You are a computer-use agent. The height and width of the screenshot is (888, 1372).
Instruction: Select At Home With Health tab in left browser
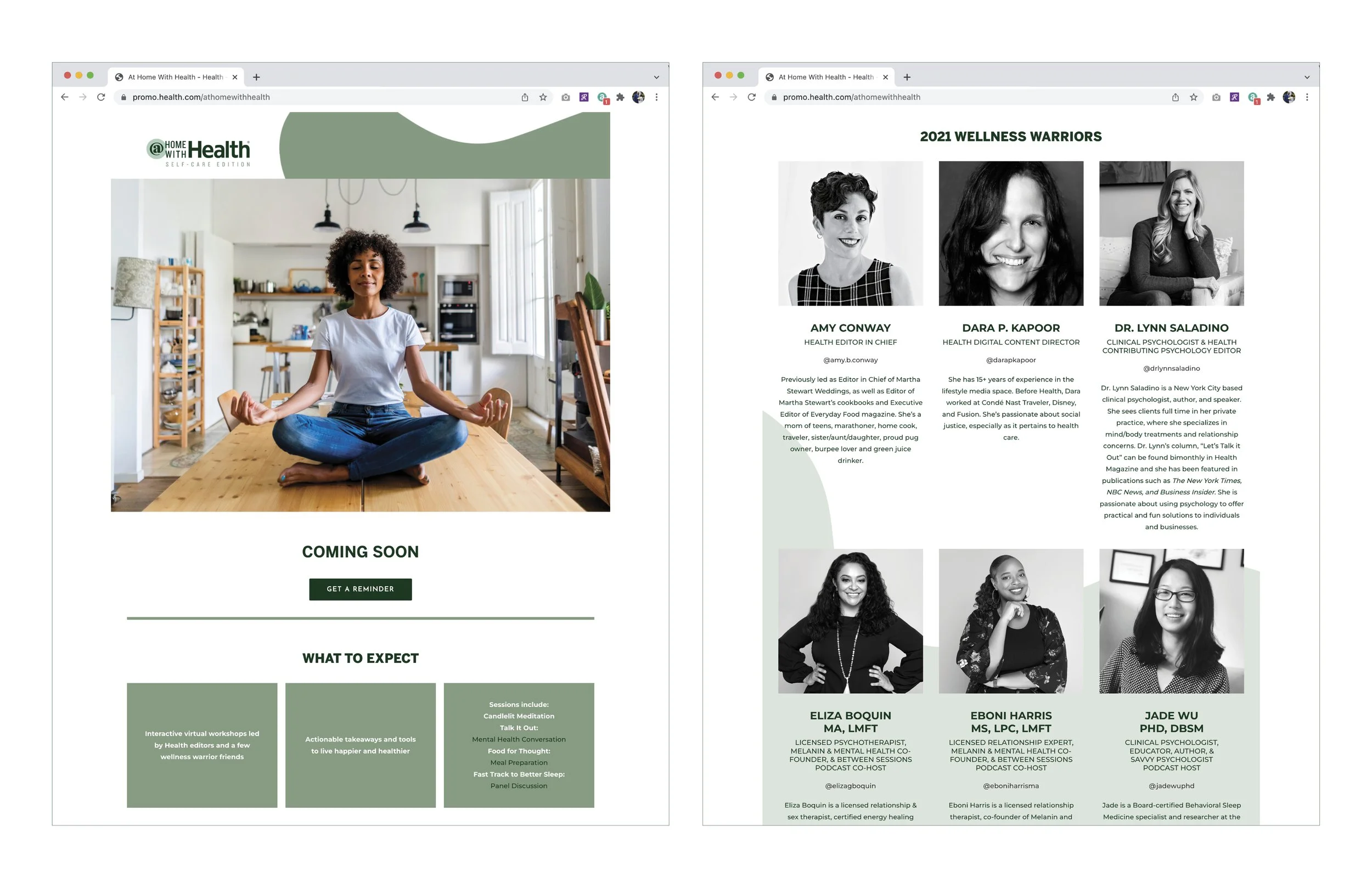coord(173,77)
